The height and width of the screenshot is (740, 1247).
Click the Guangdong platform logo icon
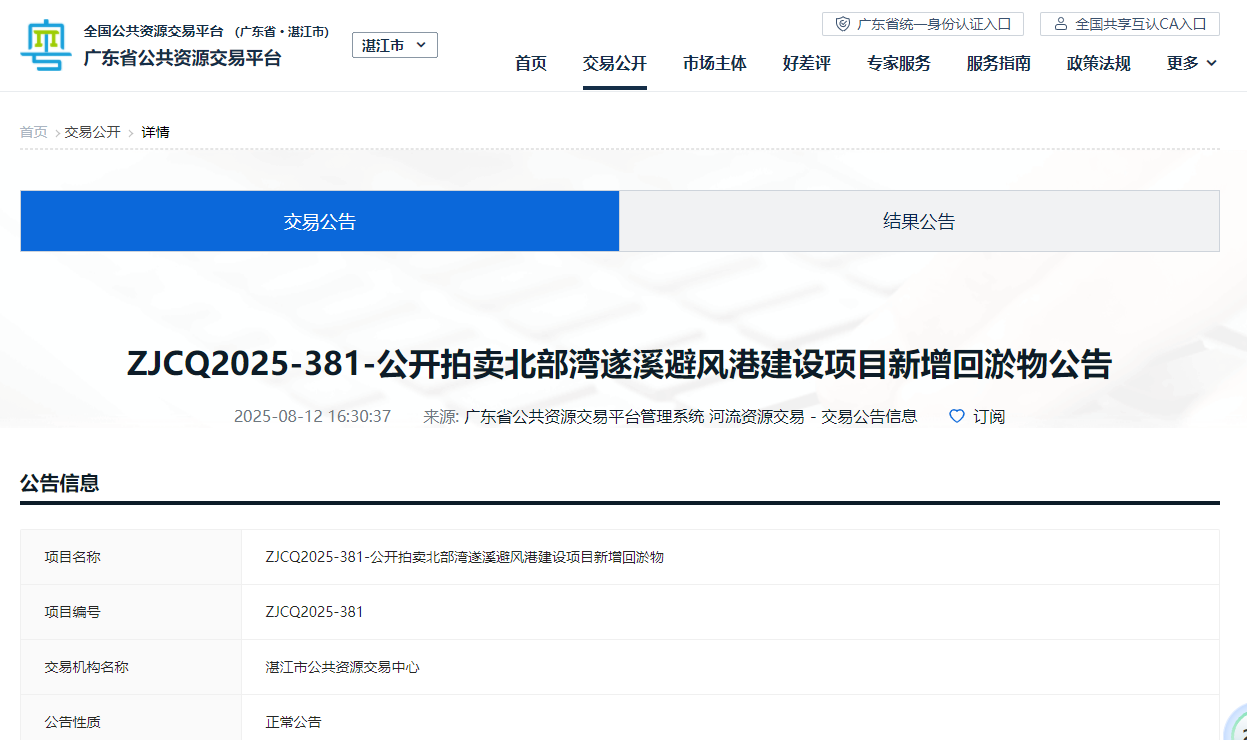coord(46,44)
